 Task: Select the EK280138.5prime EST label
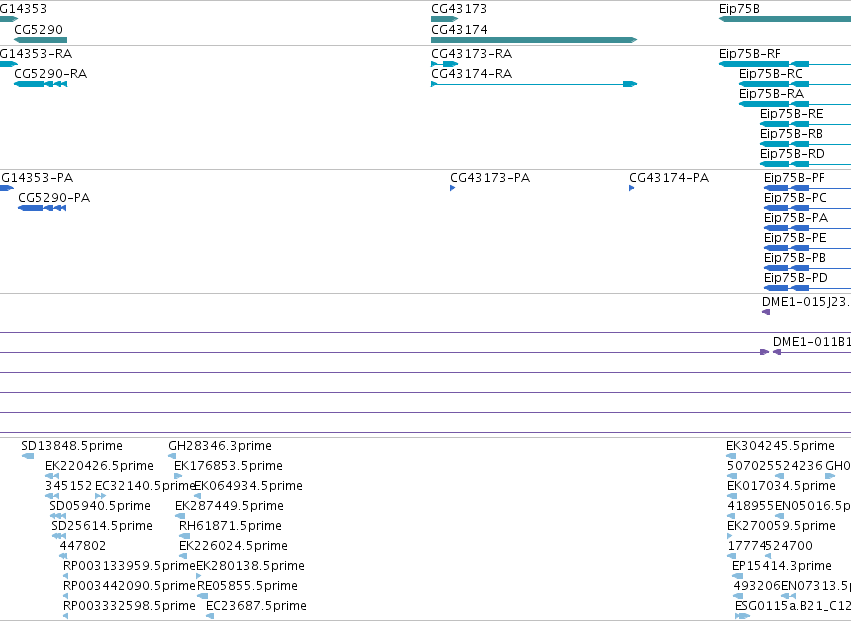[x=251, y=566]
